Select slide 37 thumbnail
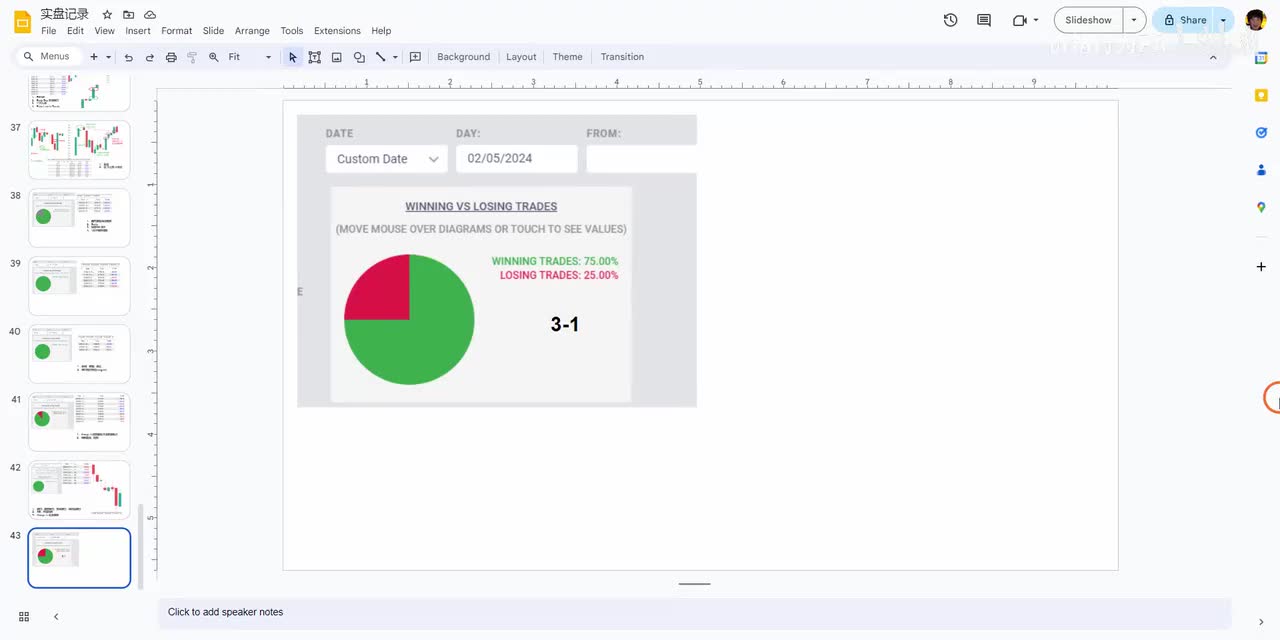 [79, 150]
